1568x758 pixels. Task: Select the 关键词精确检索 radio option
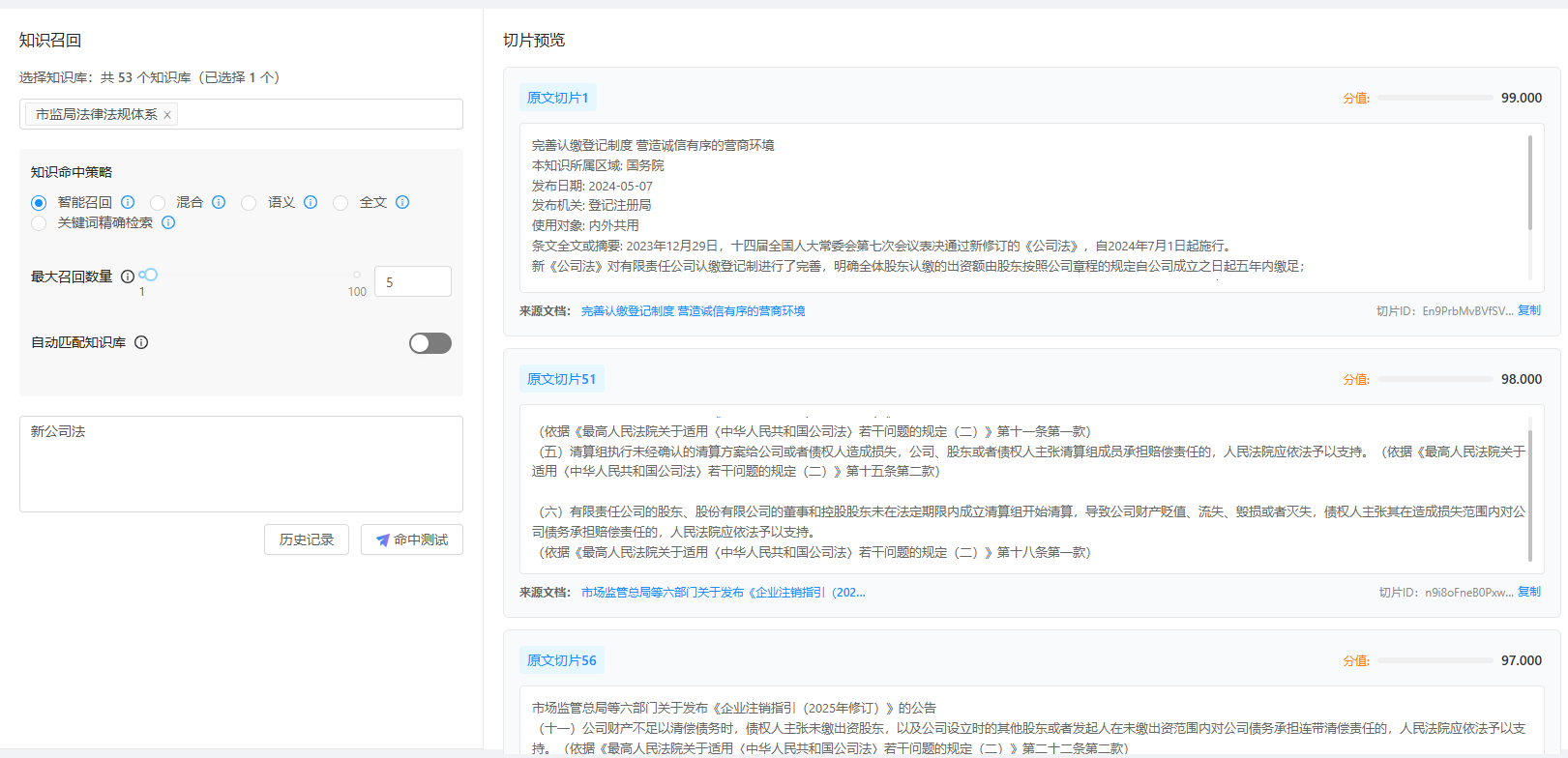pyautogui.click(x=39, y=223)
